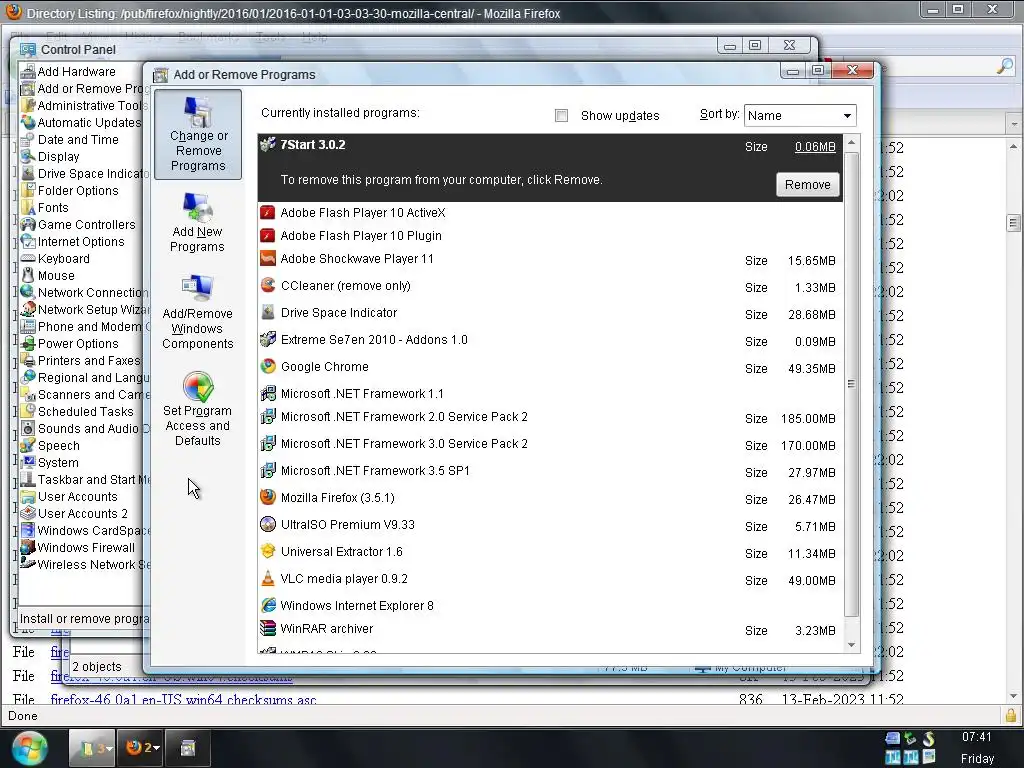Click Scheduled Tasks in Control Panel

pos(77,411)
